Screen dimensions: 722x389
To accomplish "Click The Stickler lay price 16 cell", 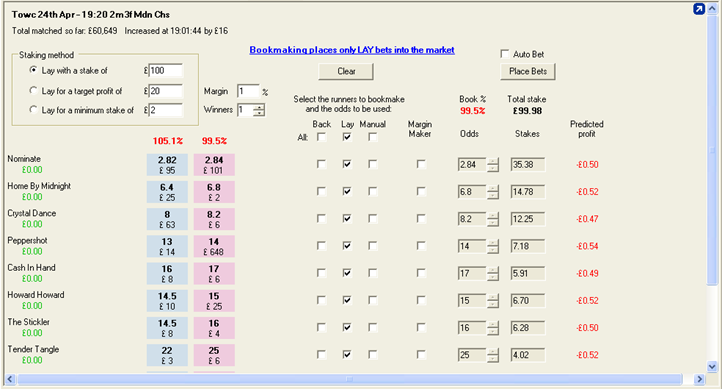I will [x=214, y=328].
